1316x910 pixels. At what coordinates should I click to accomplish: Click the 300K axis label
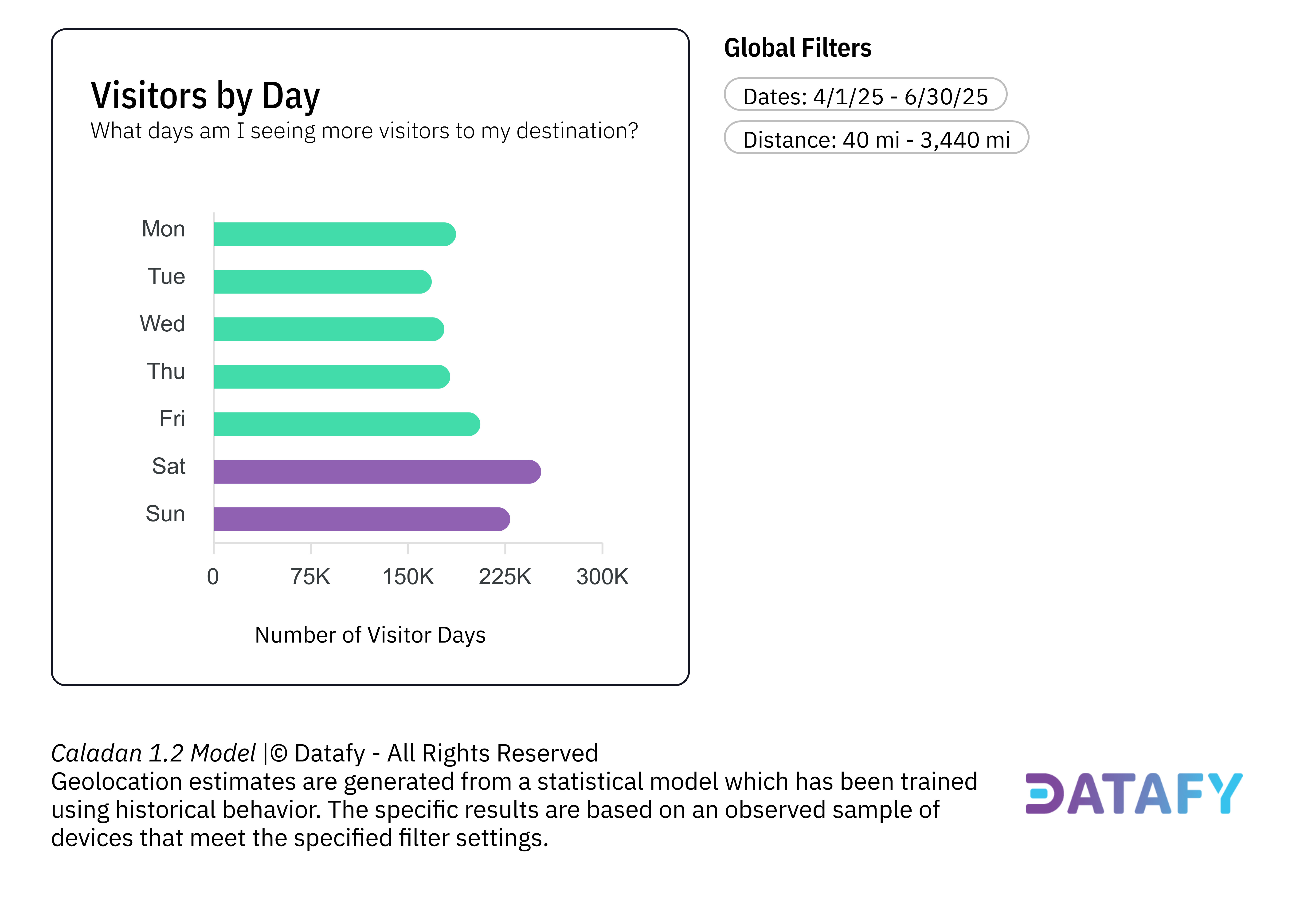602,577
